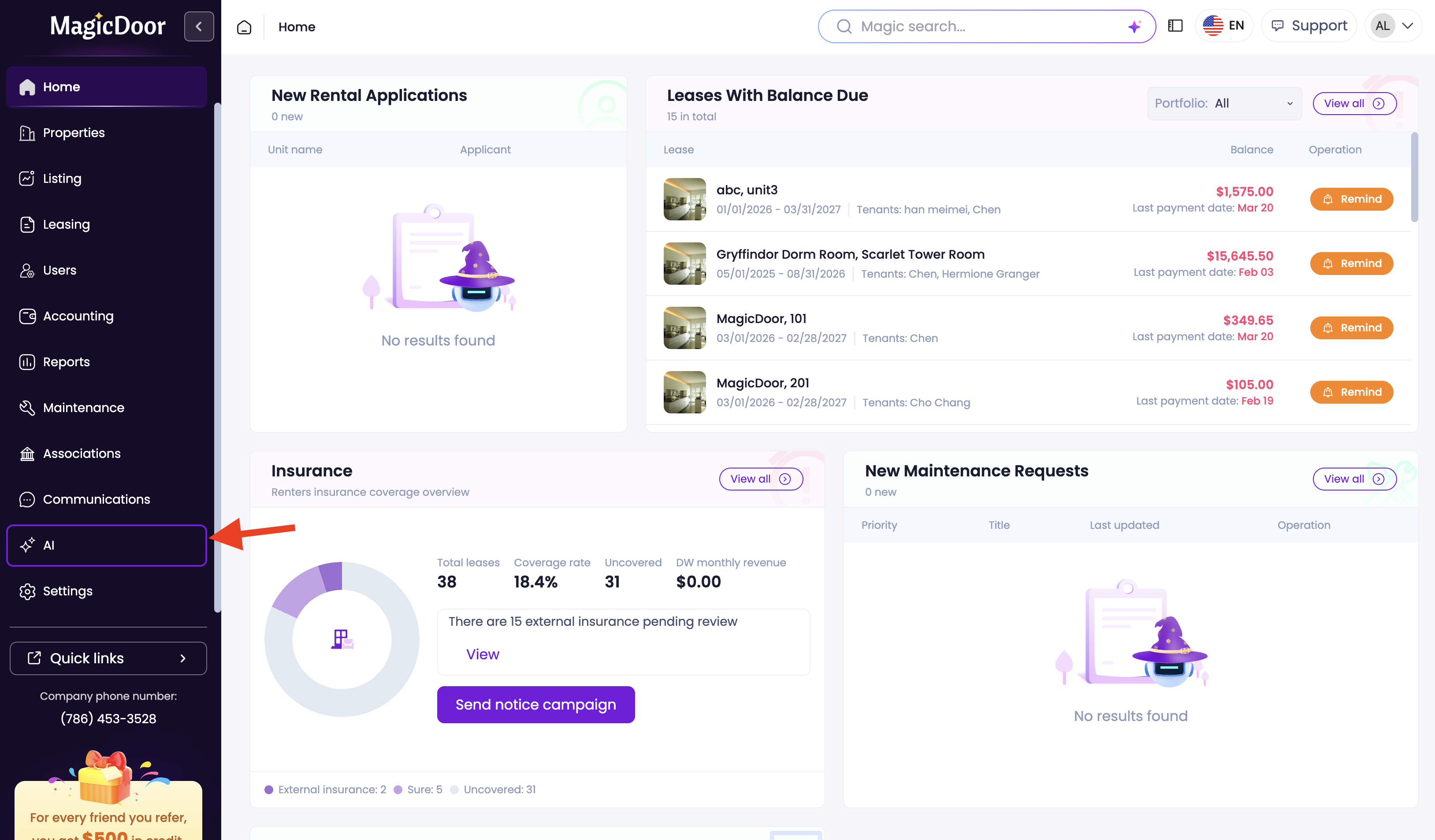This screenshot has height=840, width=1435.
Task: Navigate to Accounting in the sidebar
Action: click(x=78, y=316)
